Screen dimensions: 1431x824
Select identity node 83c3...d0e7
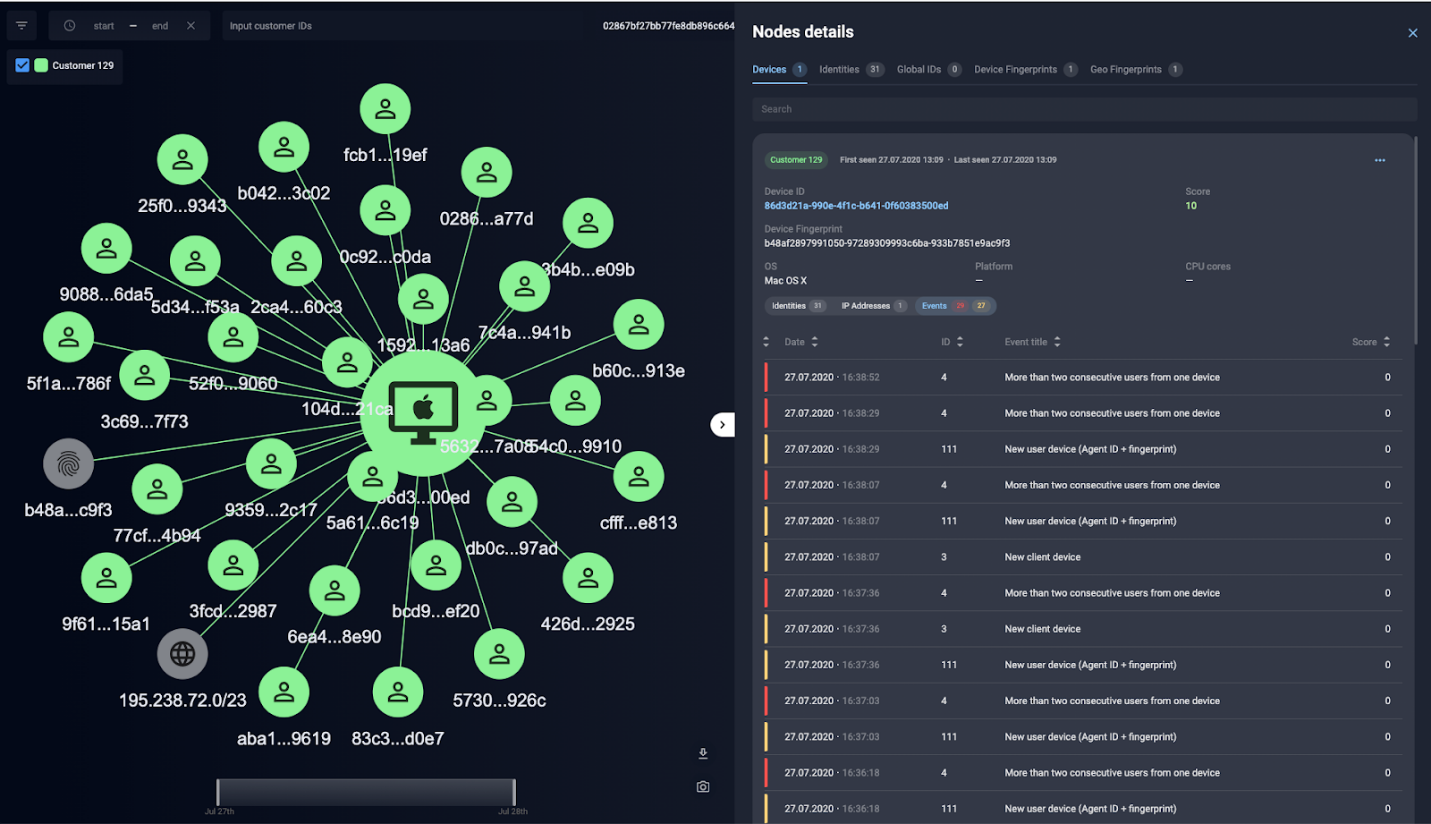(398, 693)
